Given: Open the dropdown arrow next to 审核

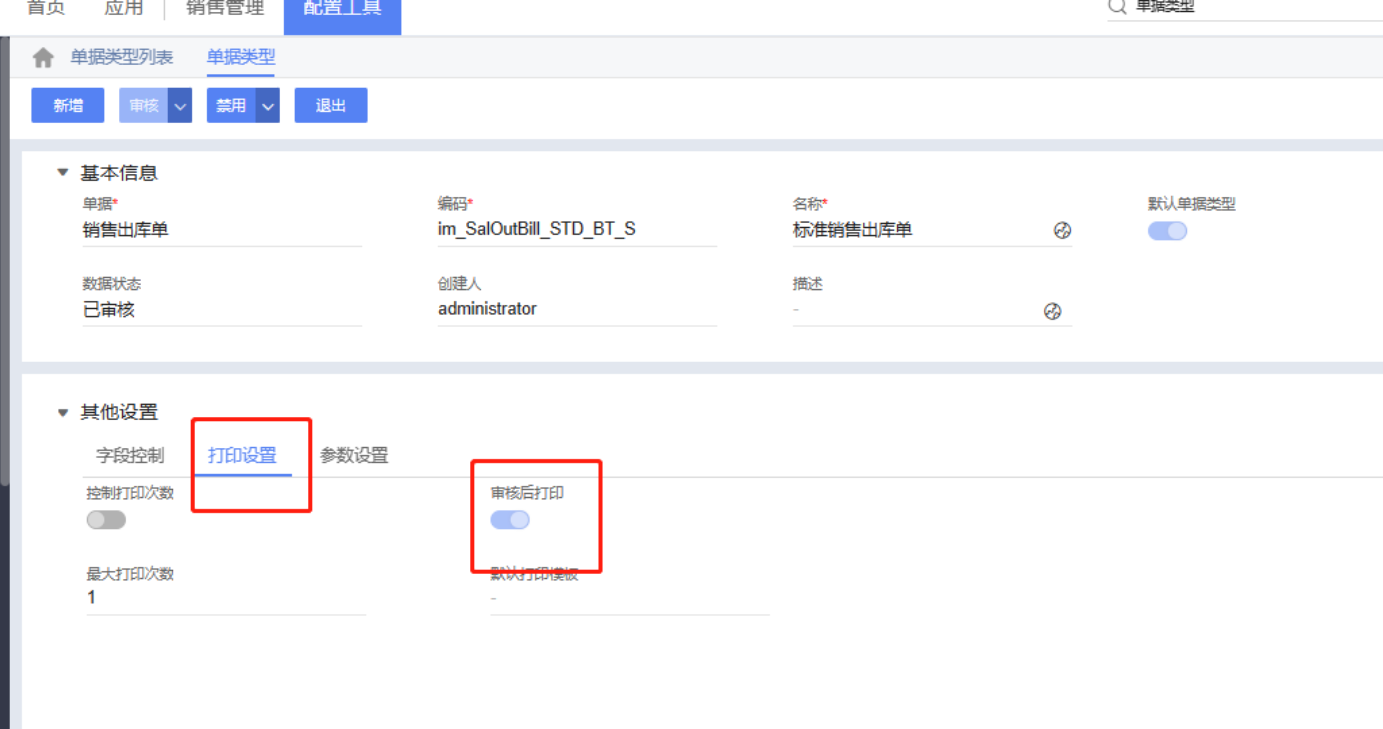Looking at the screenshot, I should [x=180, y=106].
